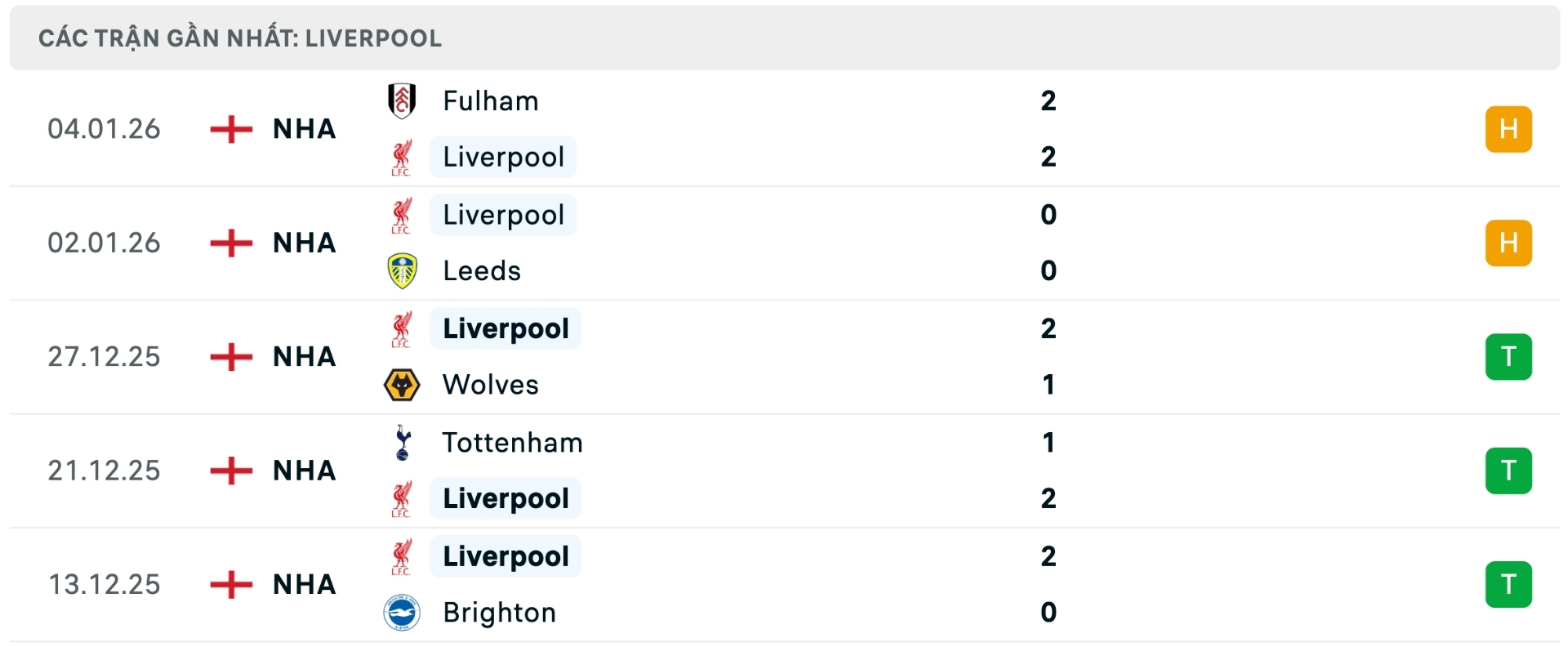Select the NHA league label on the Leeds row

coord(303,243)
